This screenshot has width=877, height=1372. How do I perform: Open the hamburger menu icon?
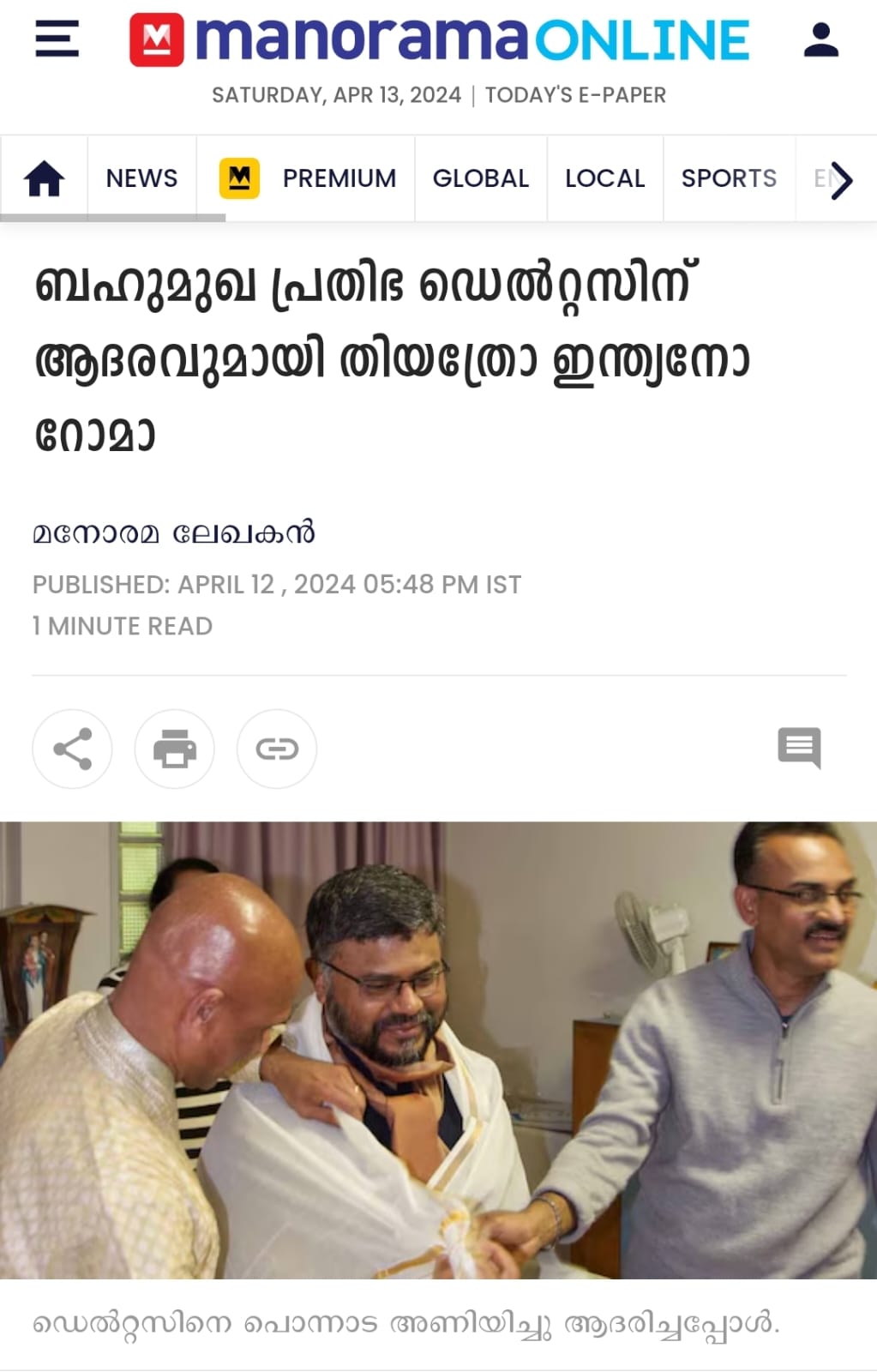click(57, 39)
